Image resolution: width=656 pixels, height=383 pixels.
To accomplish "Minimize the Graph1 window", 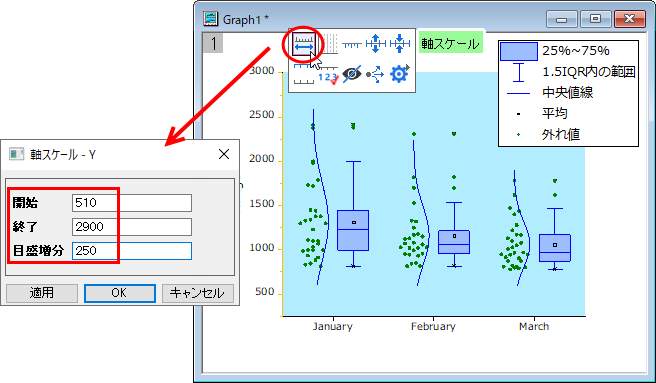I will tap(561, 19).
